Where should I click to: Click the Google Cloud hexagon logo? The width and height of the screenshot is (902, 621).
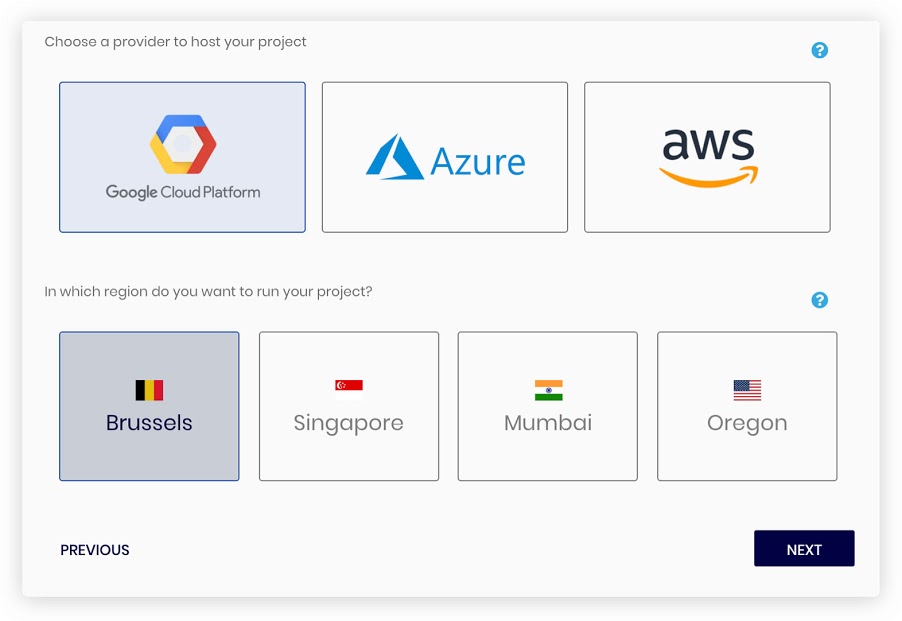pos(183,144)
